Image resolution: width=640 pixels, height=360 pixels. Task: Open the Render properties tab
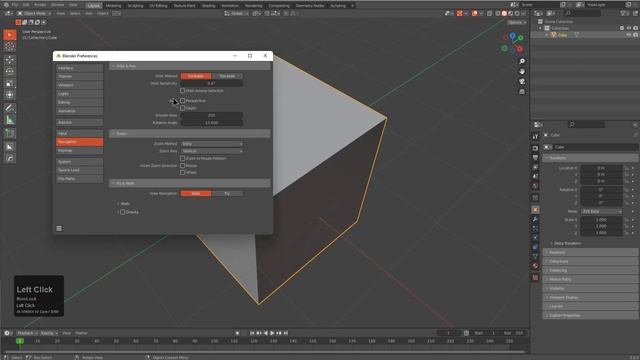[536, 148]
